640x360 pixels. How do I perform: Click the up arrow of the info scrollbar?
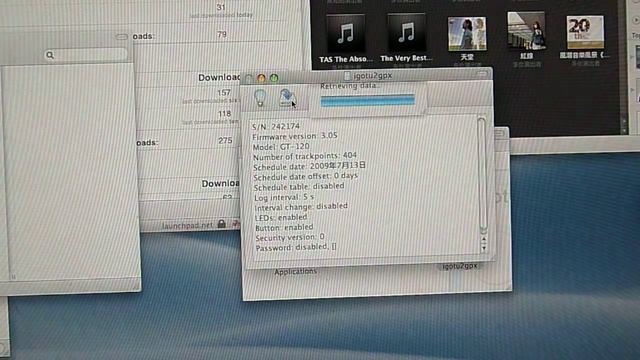[484, 239]
